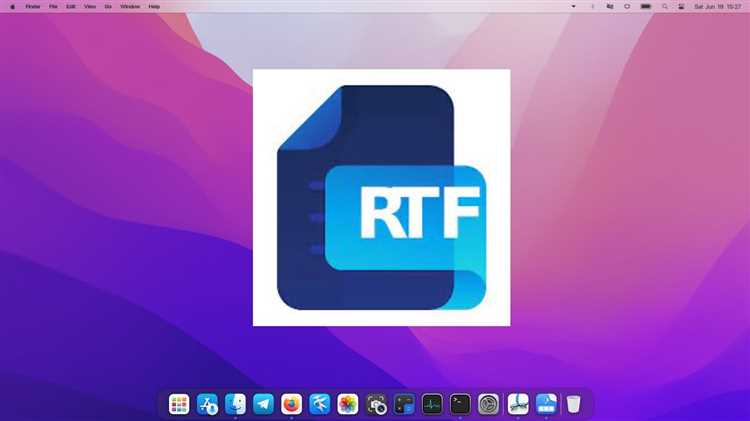Open the Apple menu

pyautogui.click(x=12, y=7)
